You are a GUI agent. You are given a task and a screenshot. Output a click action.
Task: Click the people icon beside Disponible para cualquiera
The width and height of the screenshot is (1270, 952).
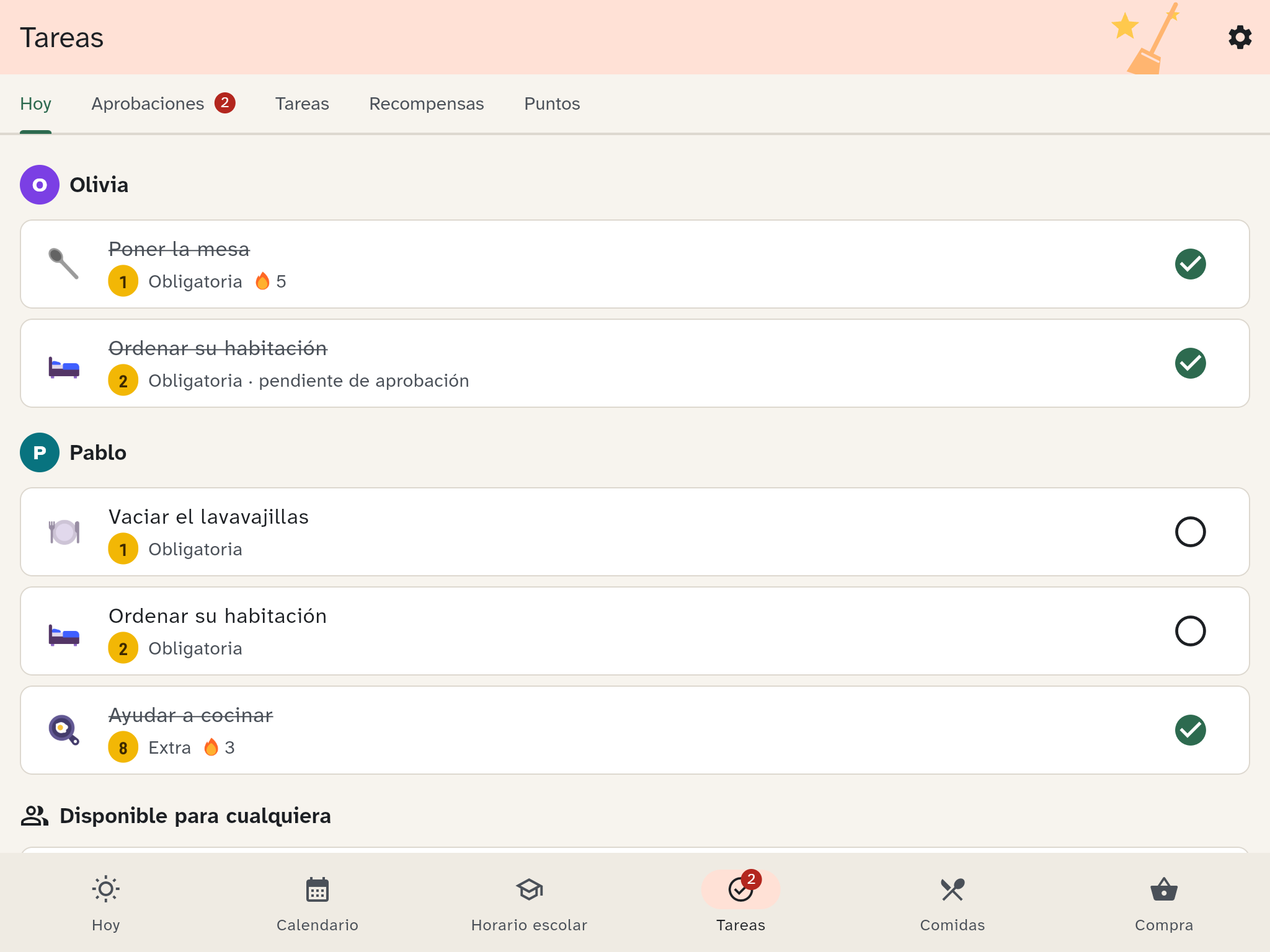click(x=34, y=816)
